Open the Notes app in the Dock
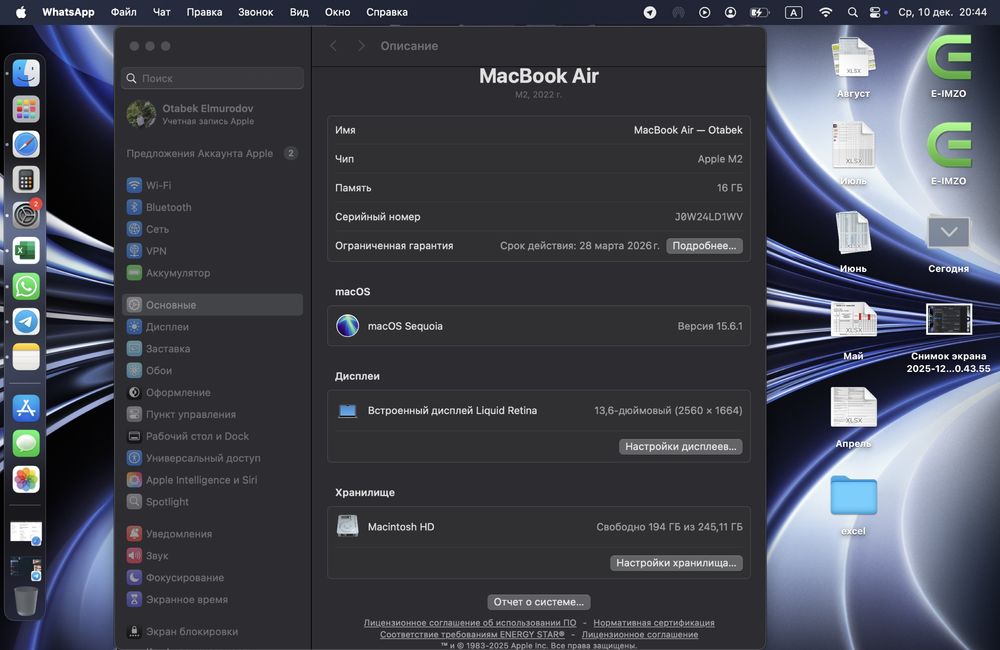Viewport: 1000px width, 650px height. coord(26,357)
